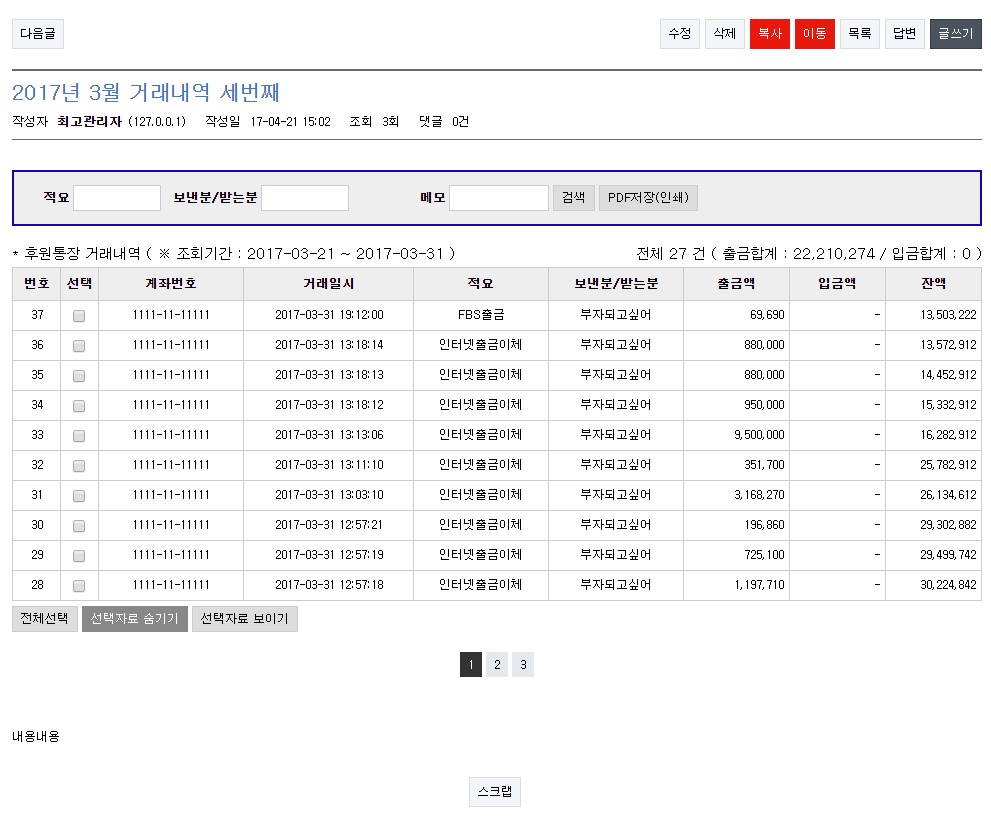Click the 적요 search input field

117,198
